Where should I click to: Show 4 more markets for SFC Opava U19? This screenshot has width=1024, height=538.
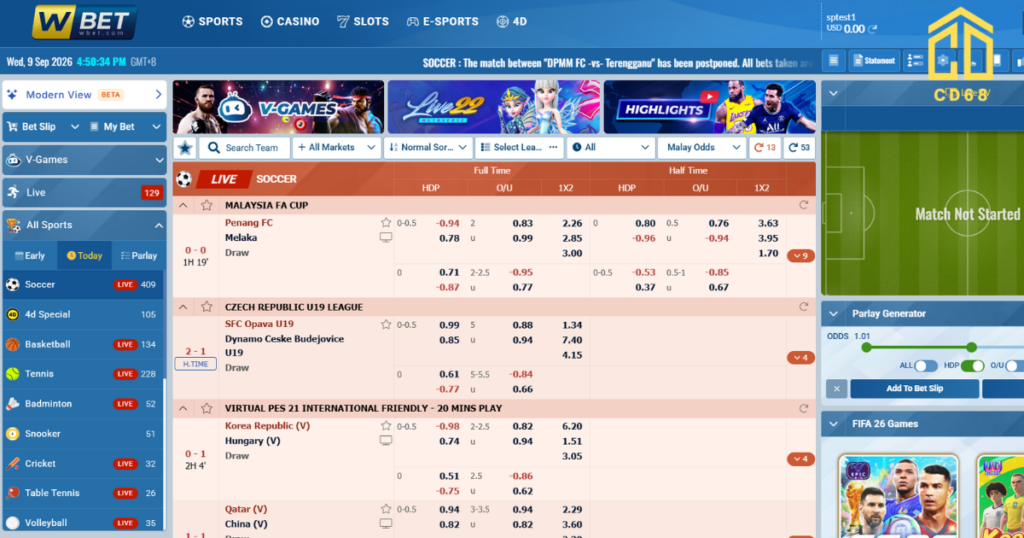(x=801, y=358)
